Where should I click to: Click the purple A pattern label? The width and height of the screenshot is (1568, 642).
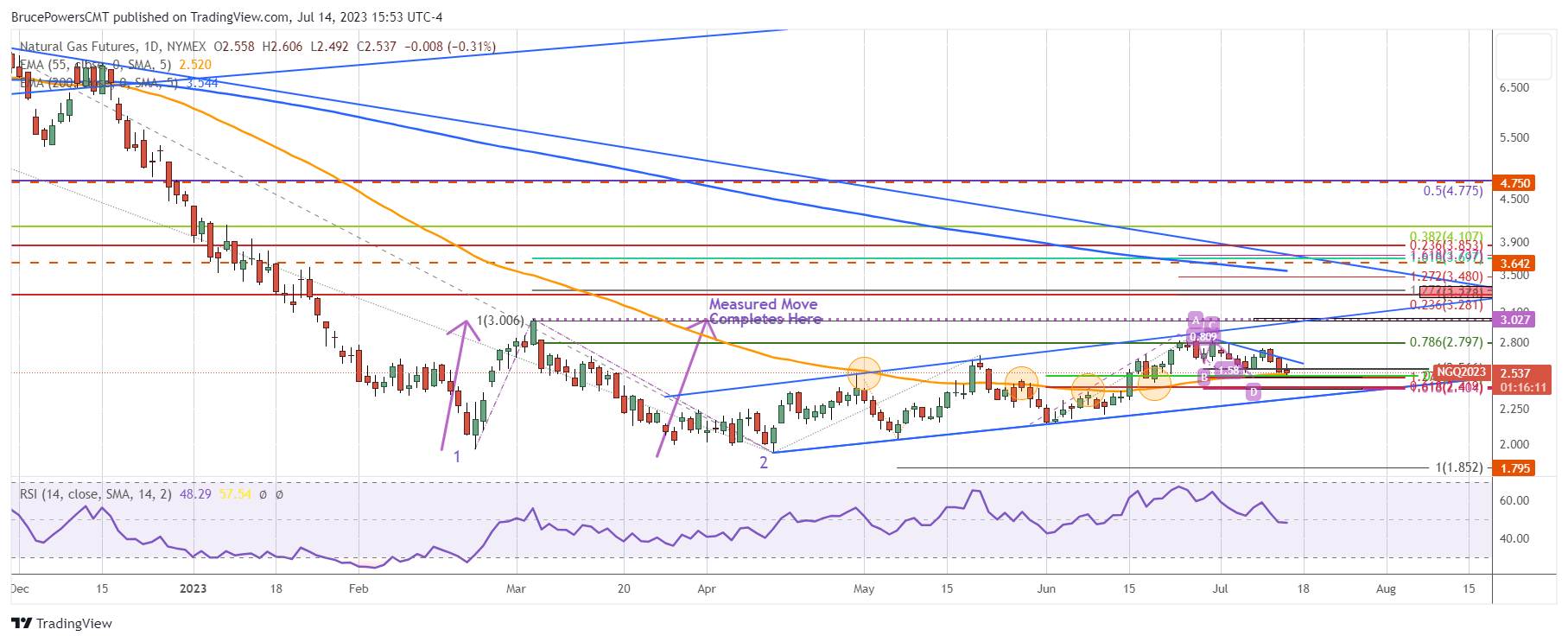tap(1196, 320)
